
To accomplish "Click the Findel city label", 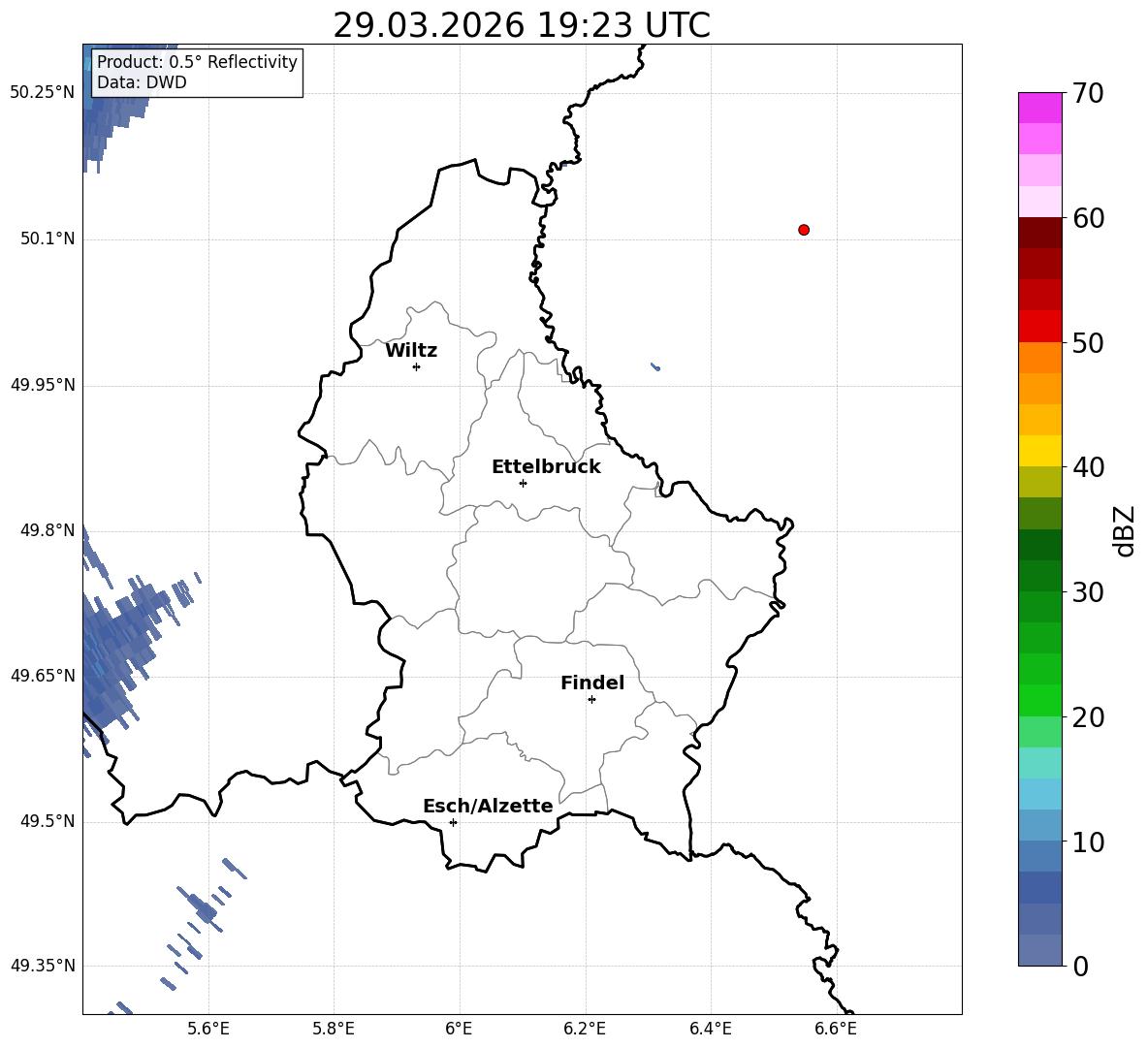I will 592,683.
